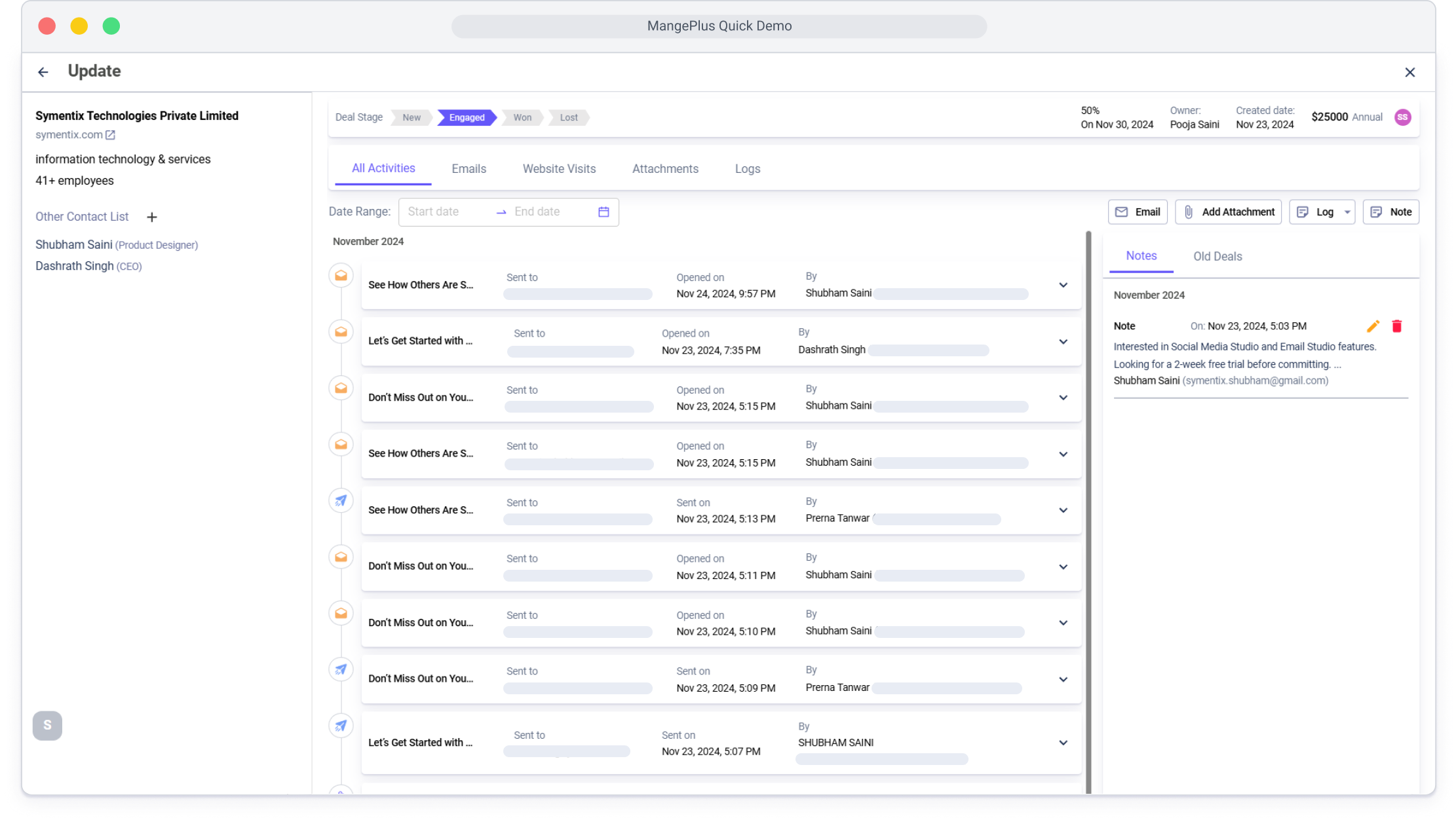Switch to the Website Visits tab

[559, 169]
